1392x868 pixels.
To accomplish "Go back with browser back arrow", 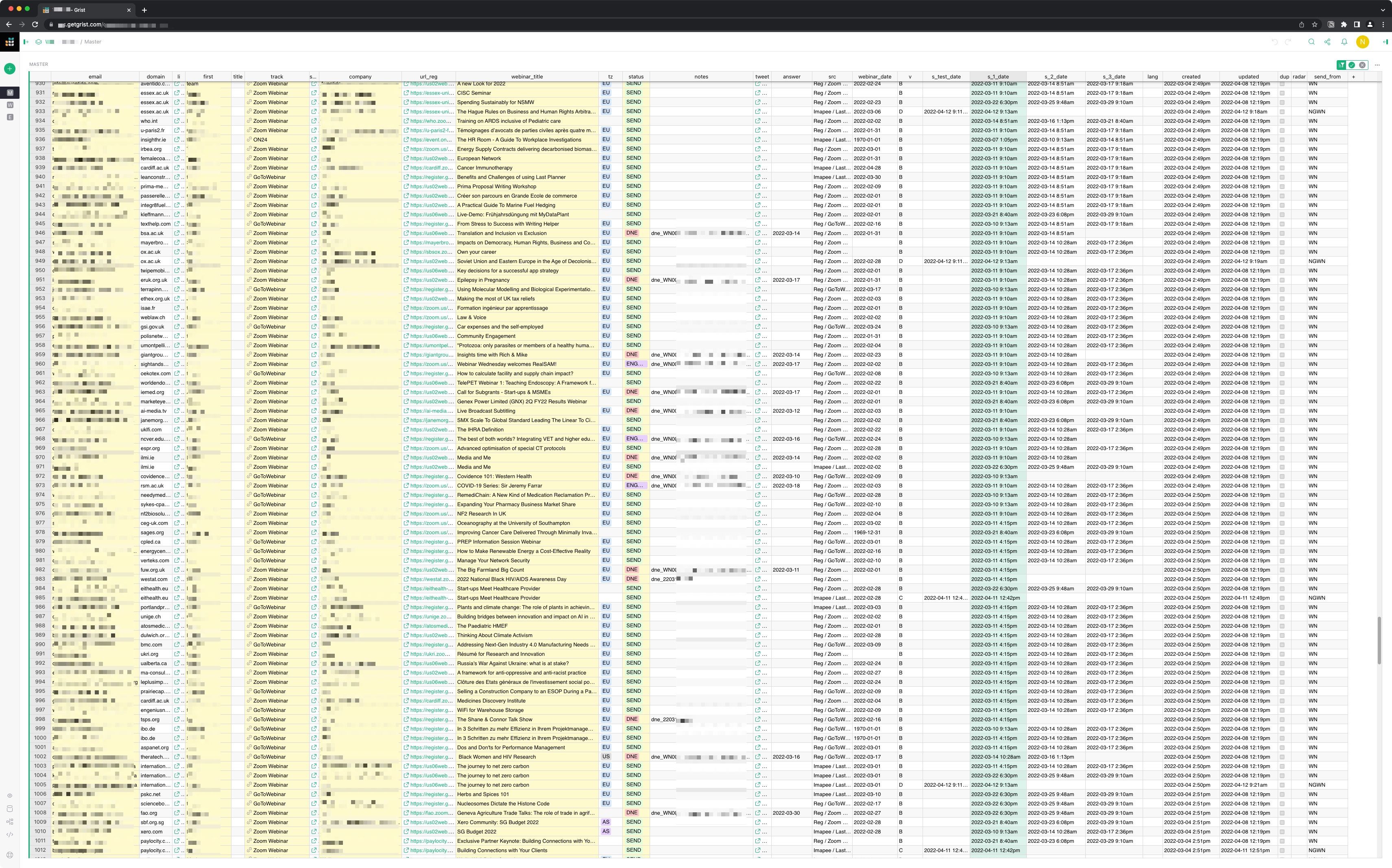I will point(9,25).
